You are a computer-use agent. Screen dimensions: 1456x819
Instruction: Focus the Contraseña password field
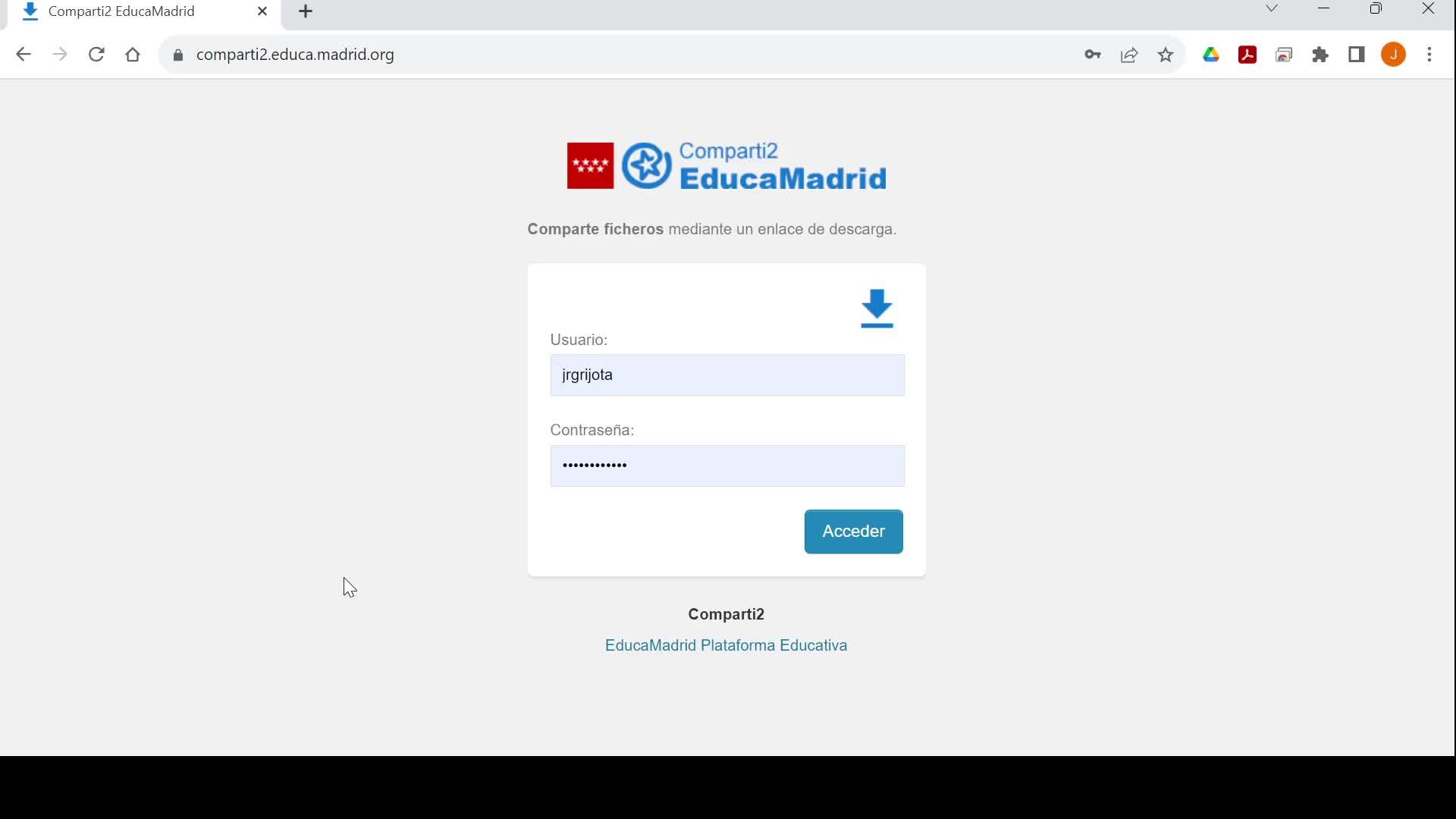click(x=726, y=466)
